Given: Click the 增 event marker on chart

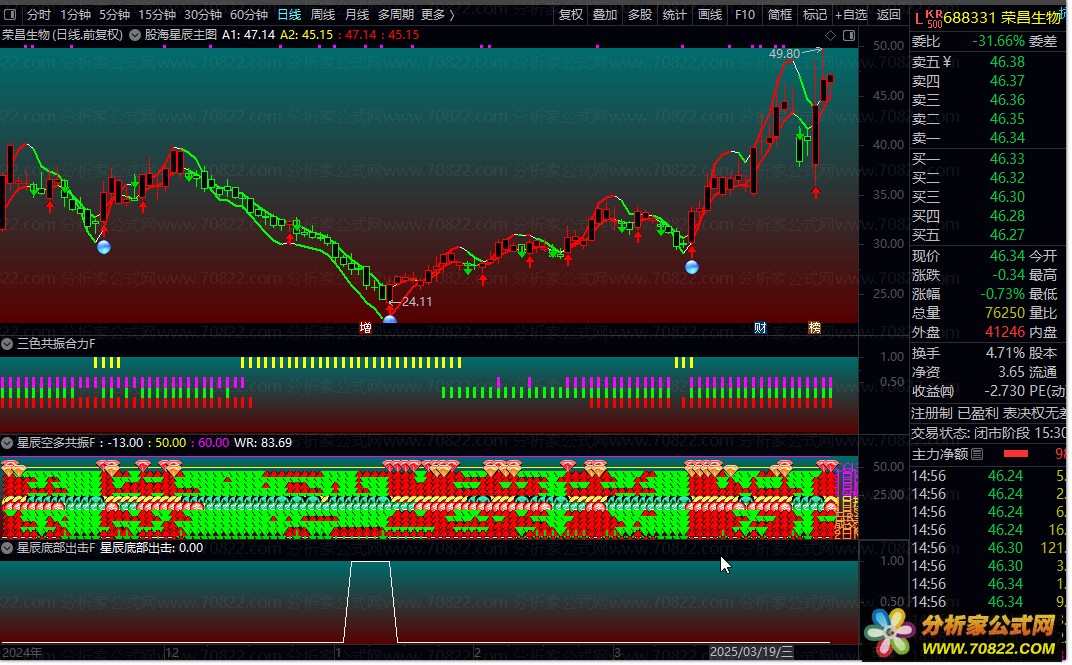Looking at the screenshot, I should 366,328.
